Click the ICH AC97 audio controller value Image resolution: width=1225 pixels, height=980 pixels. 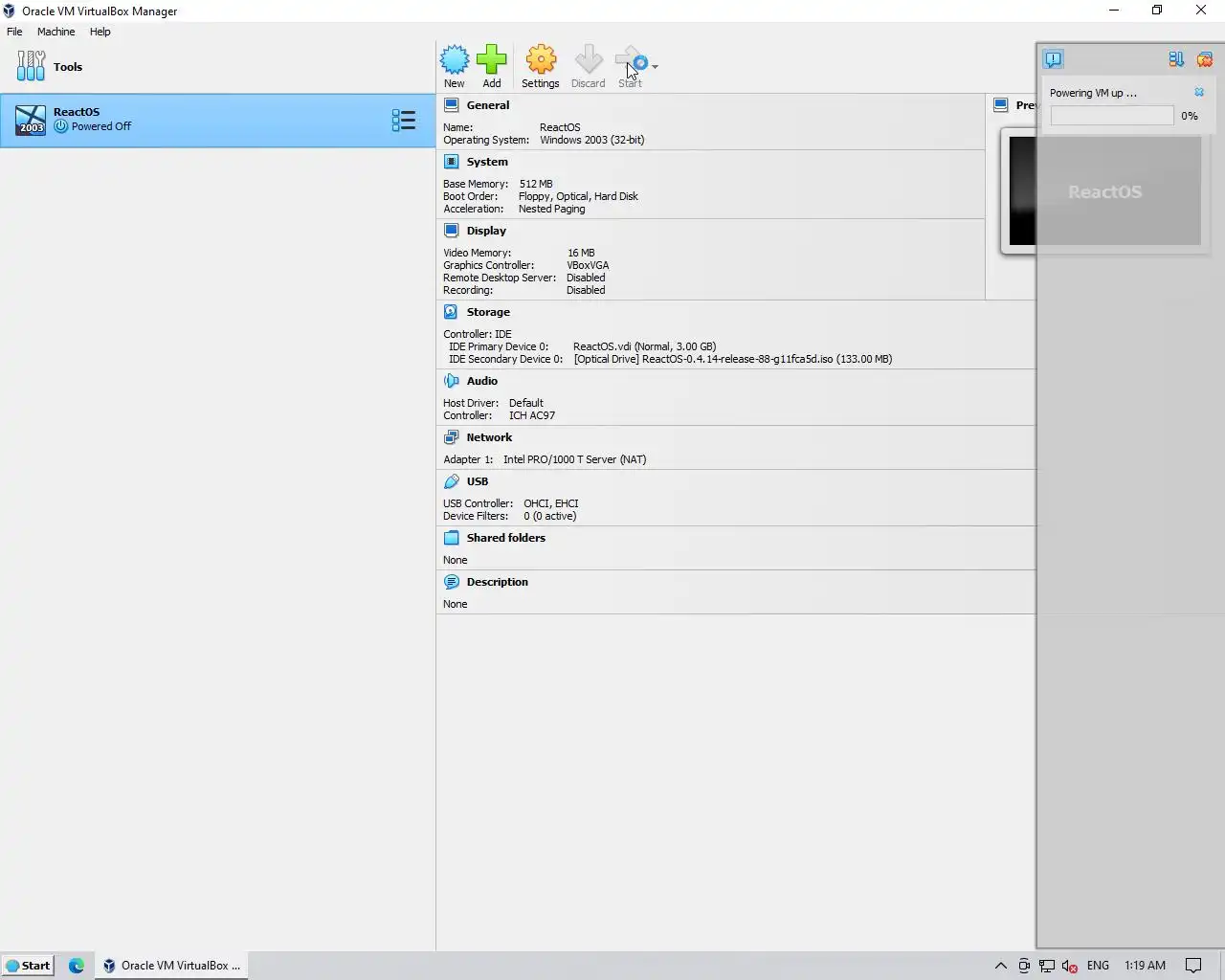532,415
